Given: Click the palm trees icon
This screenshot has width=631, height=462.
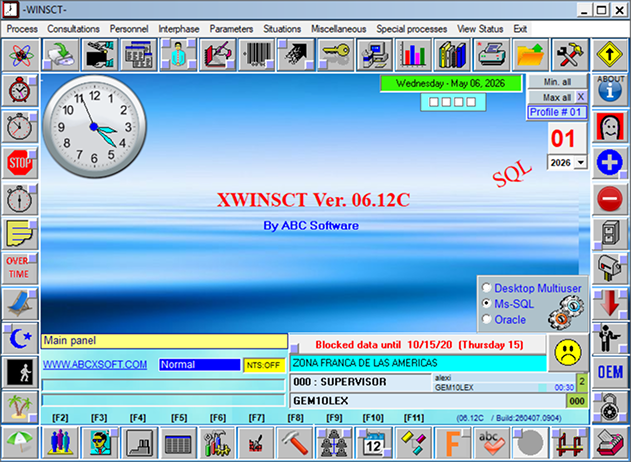Looking at the screenshot, I should tap(20, 406).
